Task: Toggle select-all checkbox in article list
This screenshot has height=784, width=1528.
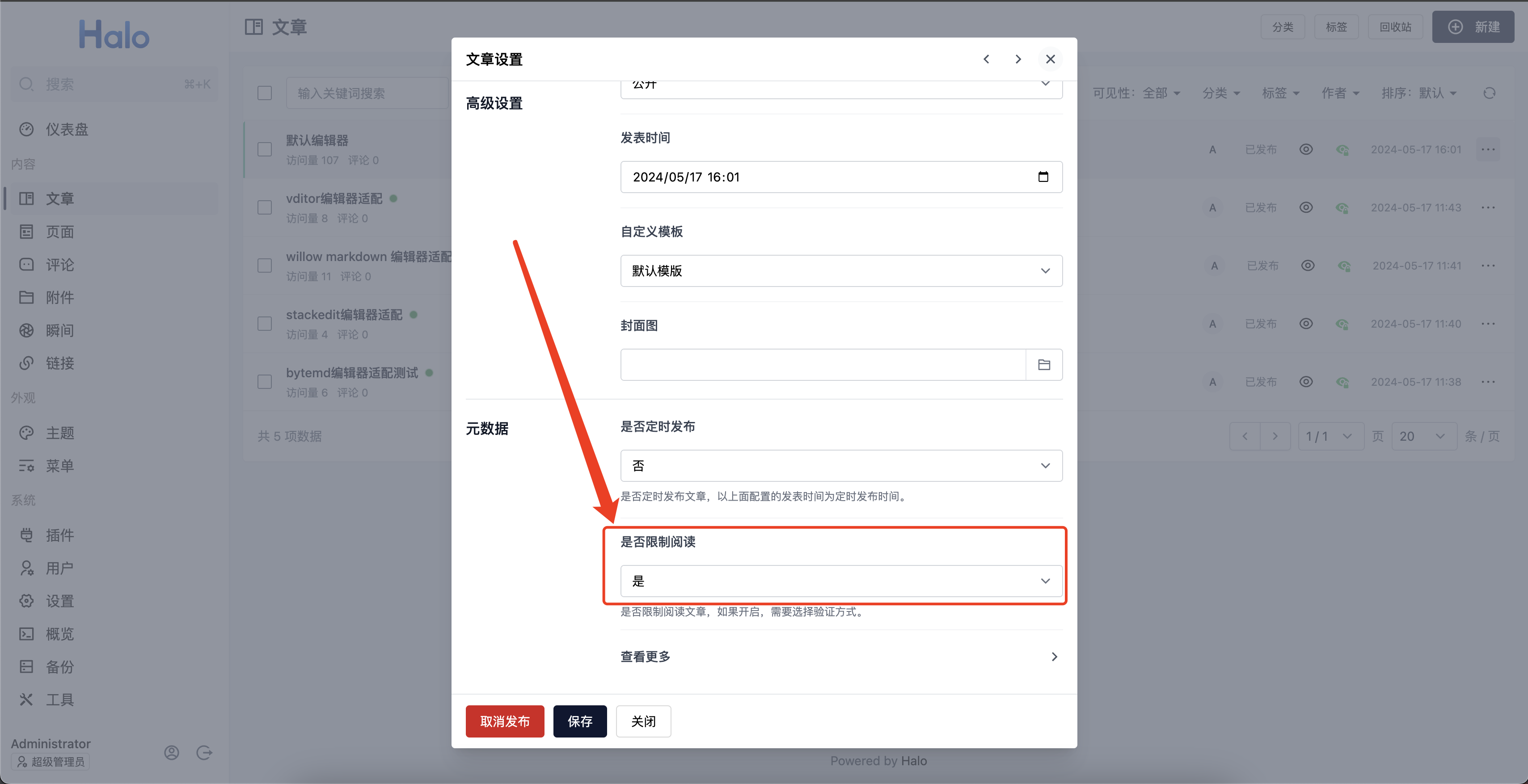Action: (265, 93)
